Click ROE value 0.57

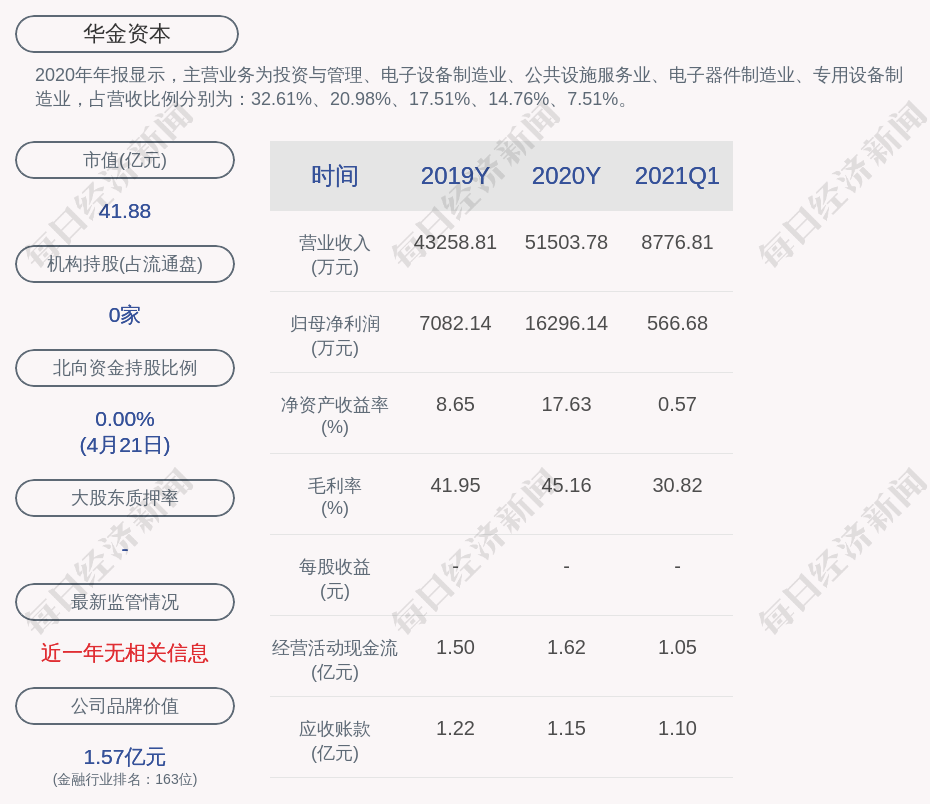pos(677,404)
